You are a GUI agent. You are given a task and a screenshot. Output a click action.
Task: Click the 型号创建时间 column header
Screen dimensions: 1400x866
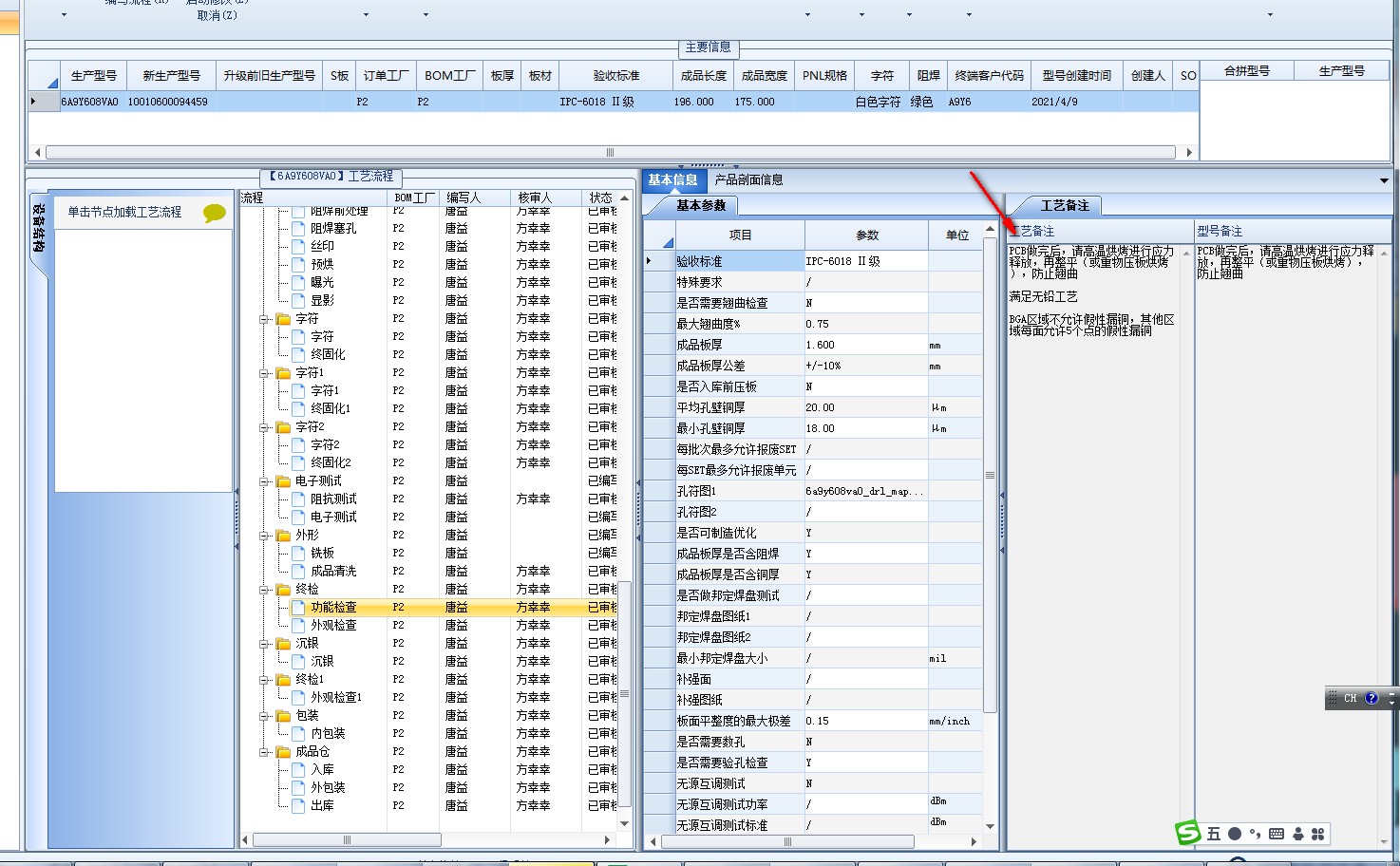(x=1076, y=75)
